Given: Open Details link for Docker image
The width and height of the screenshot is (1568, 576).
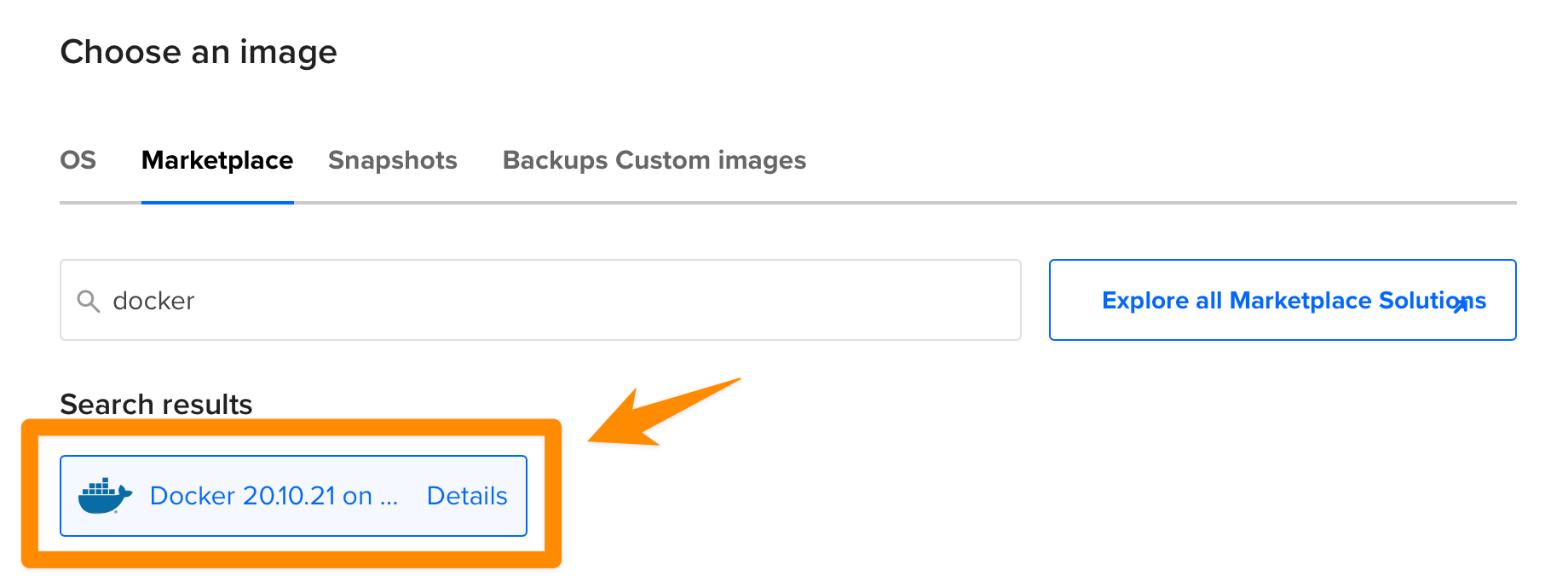Looking at the screenshot, I should click(x=467, y=496).
